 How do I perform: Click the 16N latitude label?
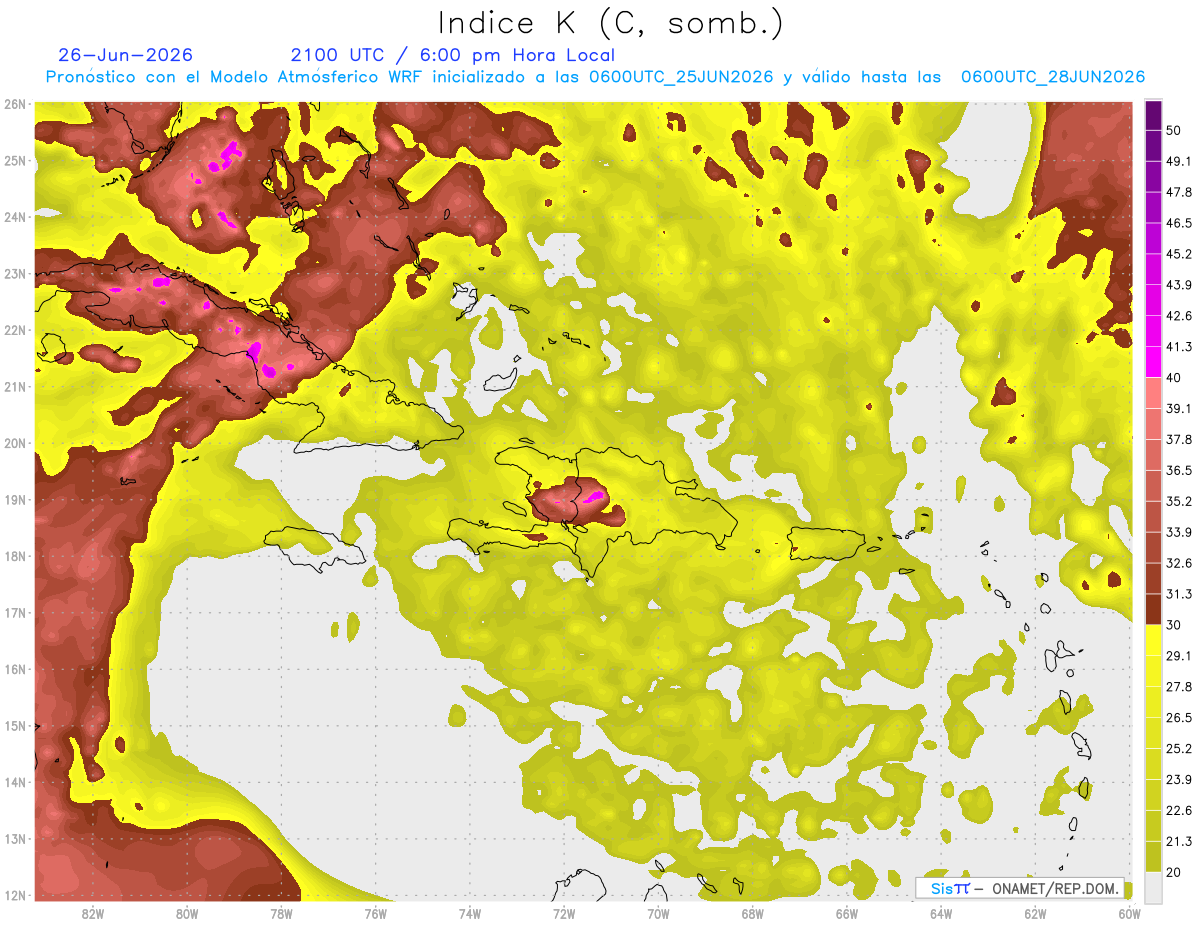point(15,669)
